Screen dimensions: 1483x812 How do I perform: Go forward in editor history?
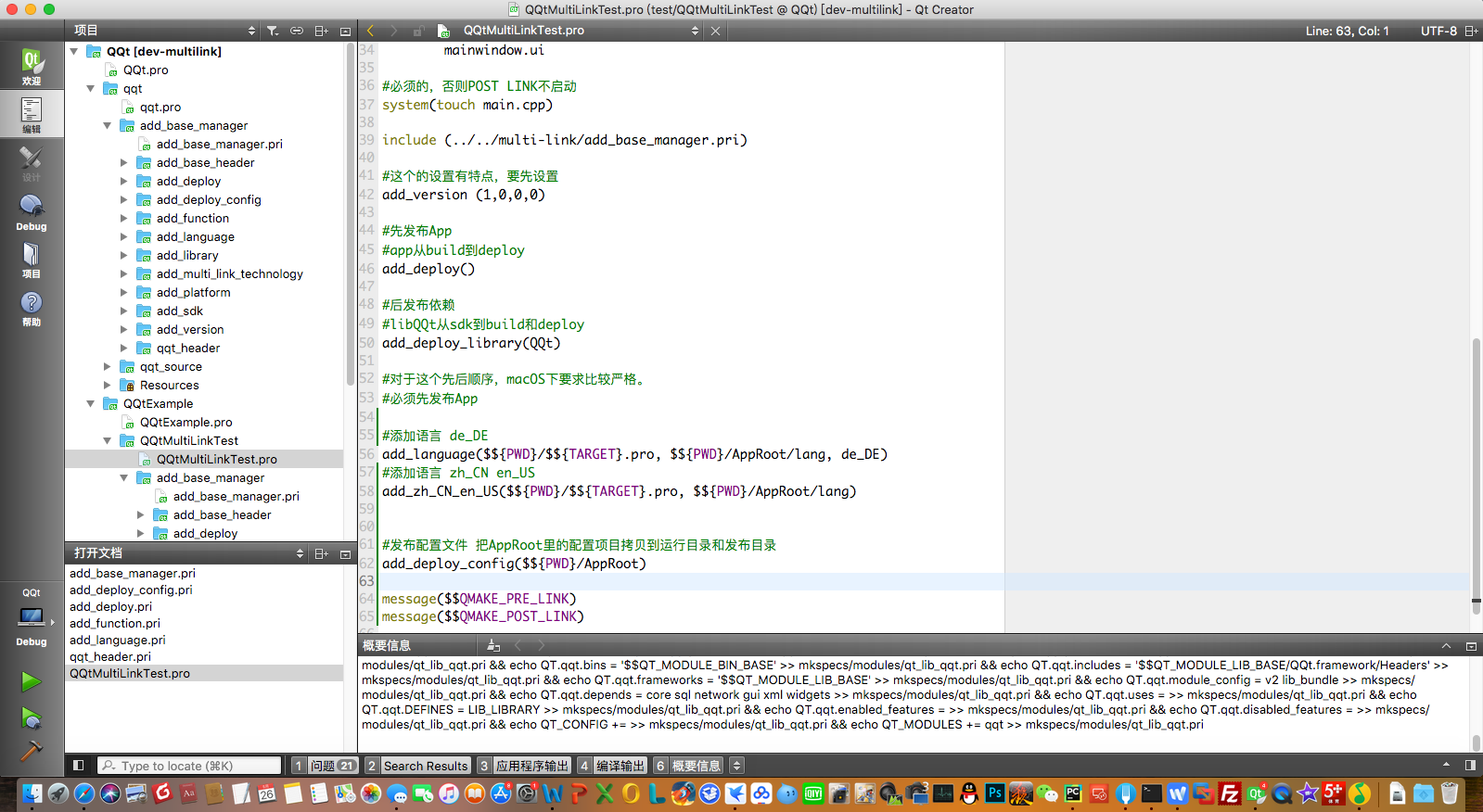click(394, 31)
